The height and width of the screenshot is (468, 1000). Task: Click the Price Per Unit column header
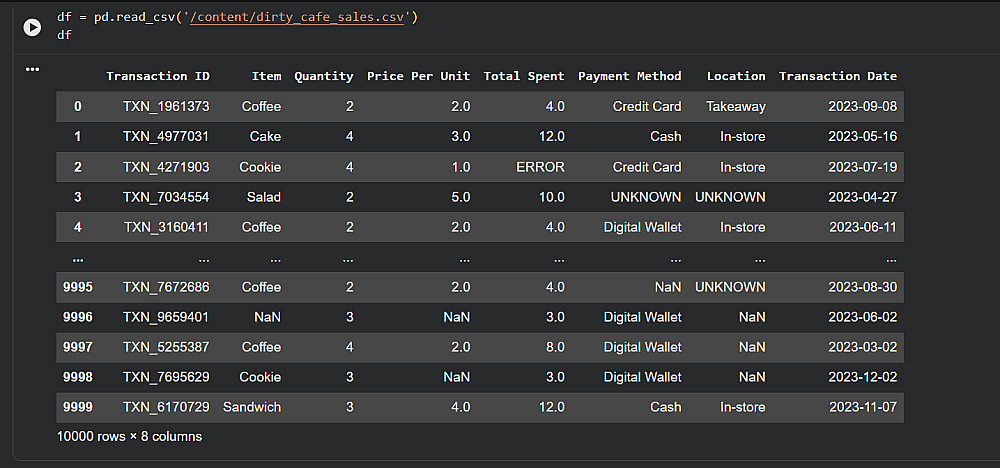[x=418, y=76]
